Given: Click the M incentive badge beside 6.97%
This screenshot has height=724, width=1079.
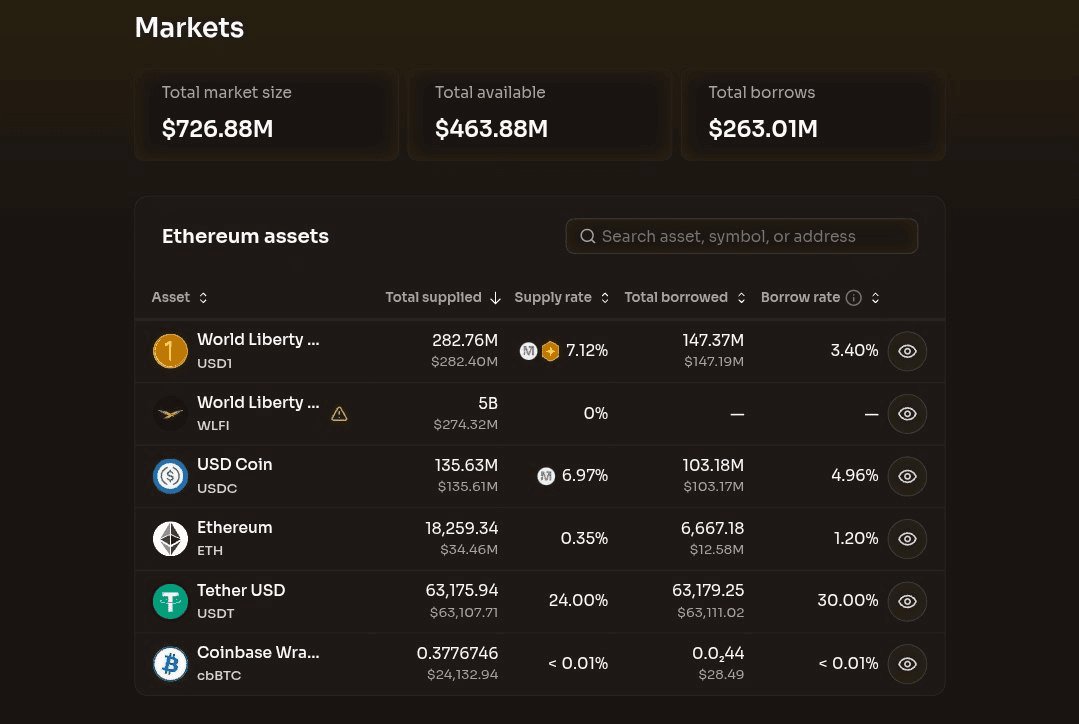Looking at the screenshot, I should 546,476.
